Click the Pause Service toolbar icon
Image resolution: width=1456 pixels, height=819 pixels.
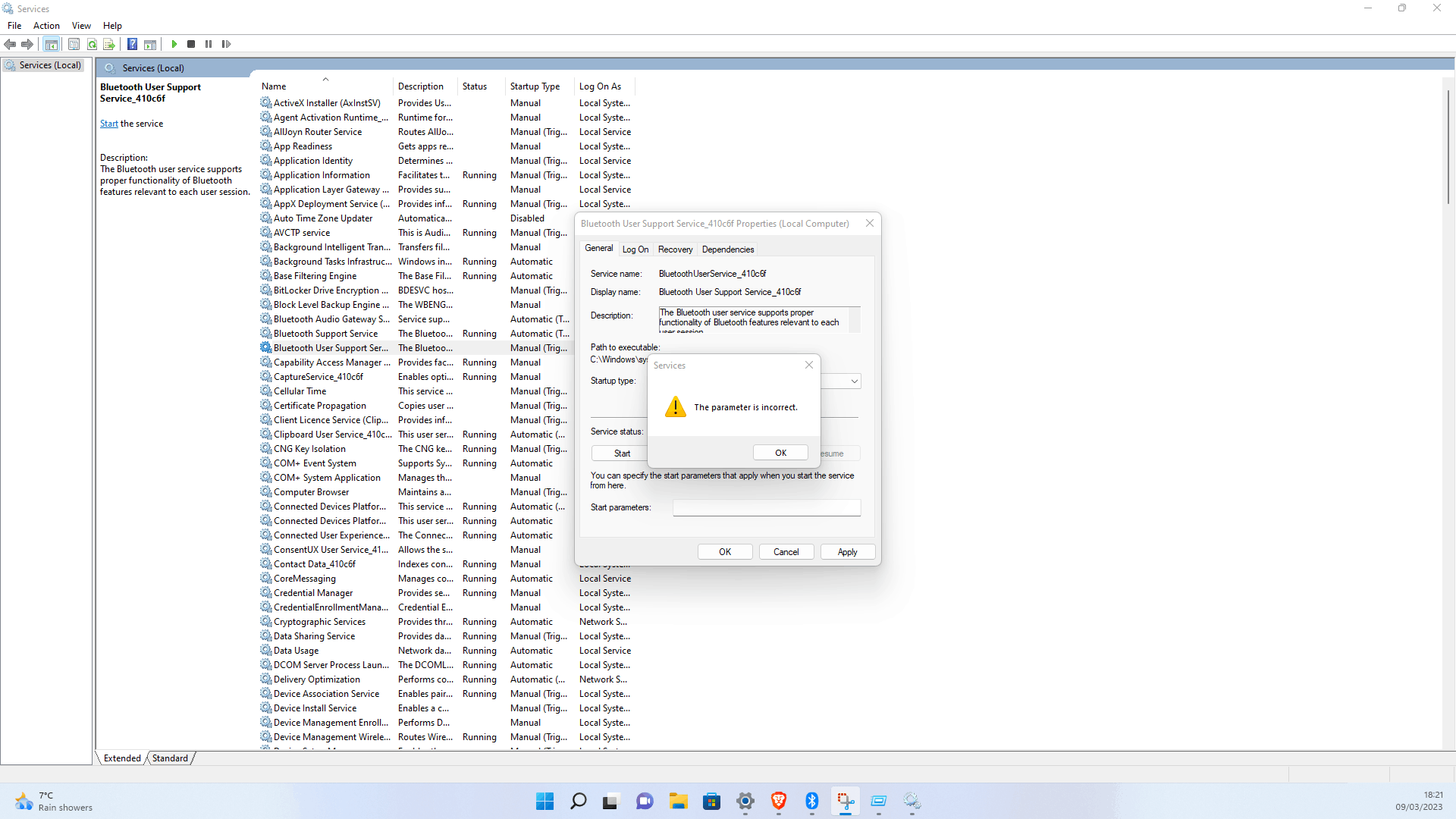[209, 44]
